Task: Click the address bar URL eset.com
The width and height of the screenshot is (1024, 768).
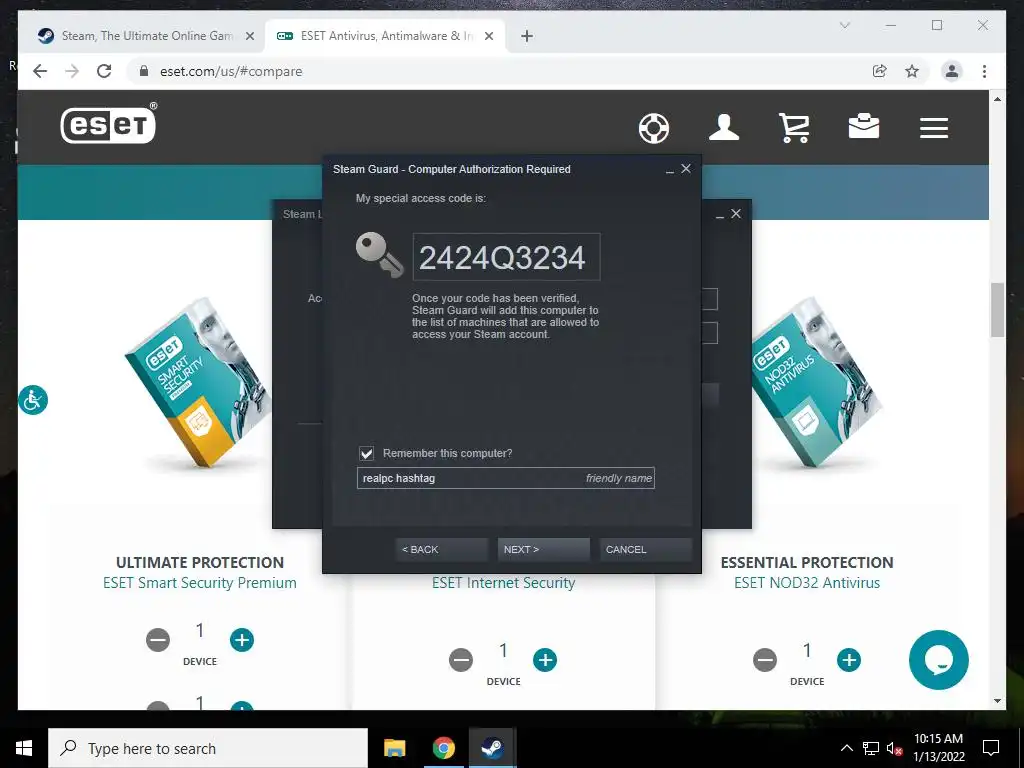Action: coord(231,71)
